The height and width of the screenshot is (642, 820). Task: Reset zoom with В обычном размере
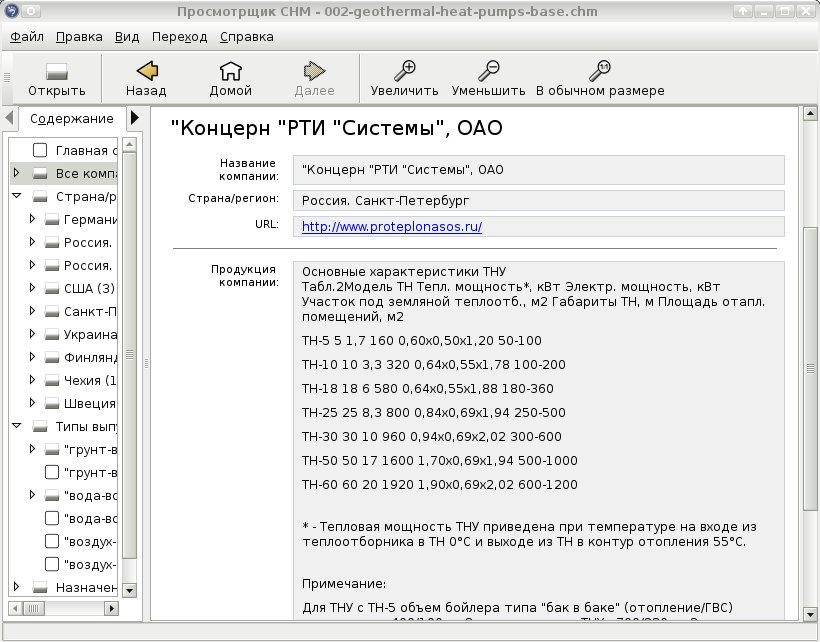click(599, 71)
